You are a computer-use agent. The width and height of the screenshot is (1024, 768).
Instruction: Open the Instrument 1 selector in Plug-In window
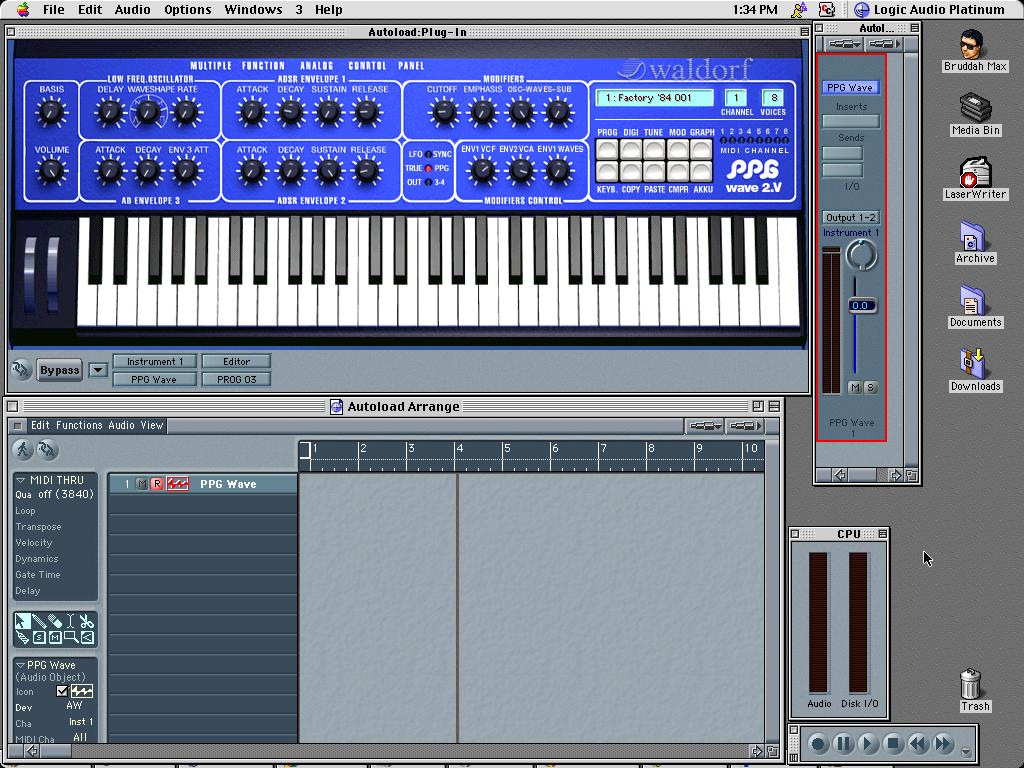point(154,361)
